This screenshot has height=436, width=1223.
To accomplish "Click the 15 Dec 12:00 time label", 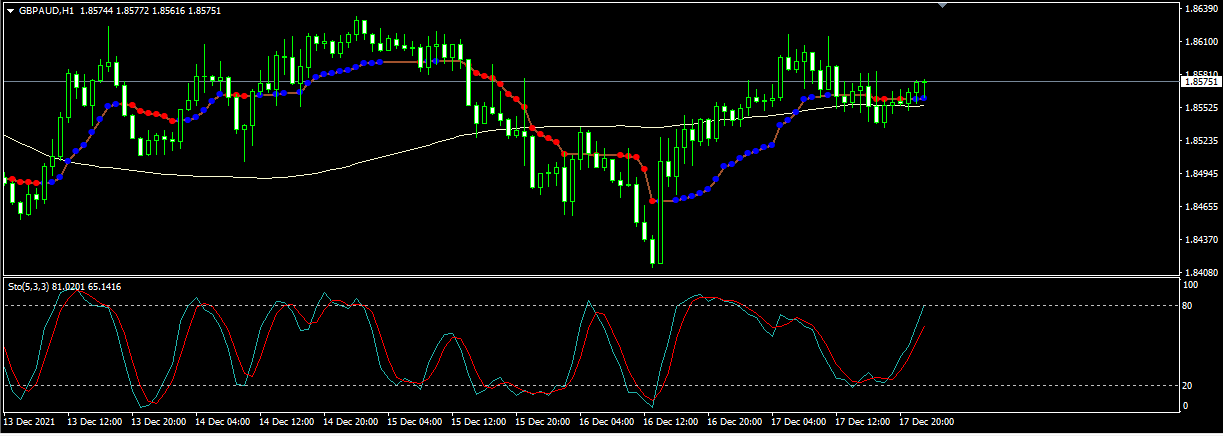I will 478,422.
